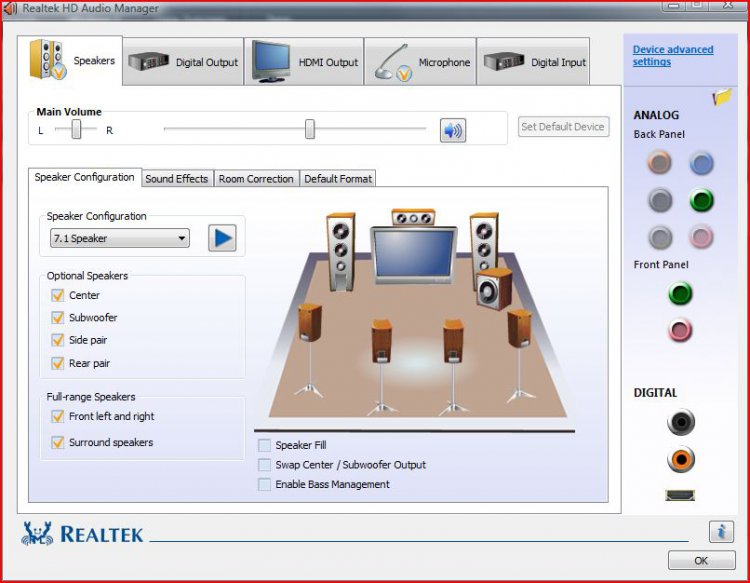
Task: Open the 7.1 Speaker configuration dropdown
Action: [x=120, y=238]
